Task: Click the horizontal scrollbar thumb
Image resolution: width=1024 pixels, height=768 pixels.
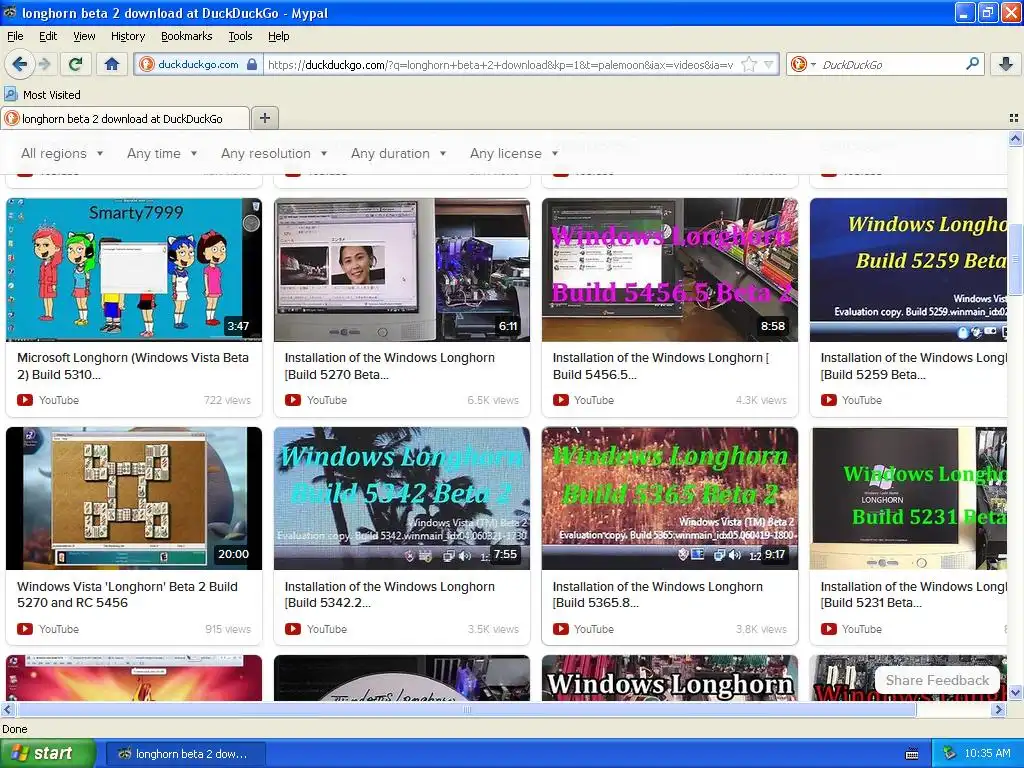Action: [x=466, y=709]
